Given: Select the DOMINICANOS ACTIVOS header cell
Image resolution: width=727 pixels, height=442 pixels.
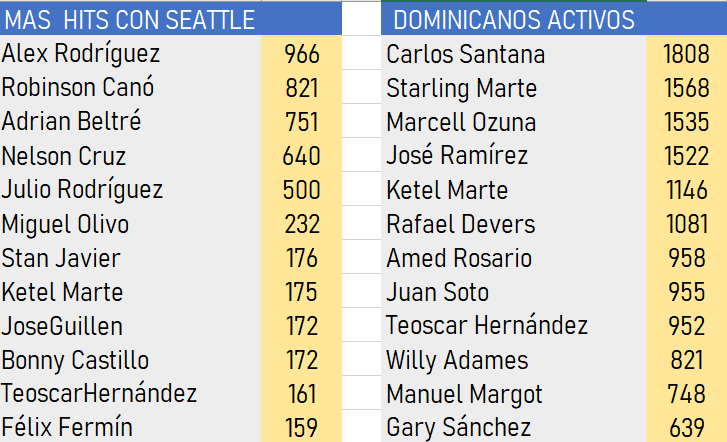Looking at the screenshot, I should [x=514, y=20].
